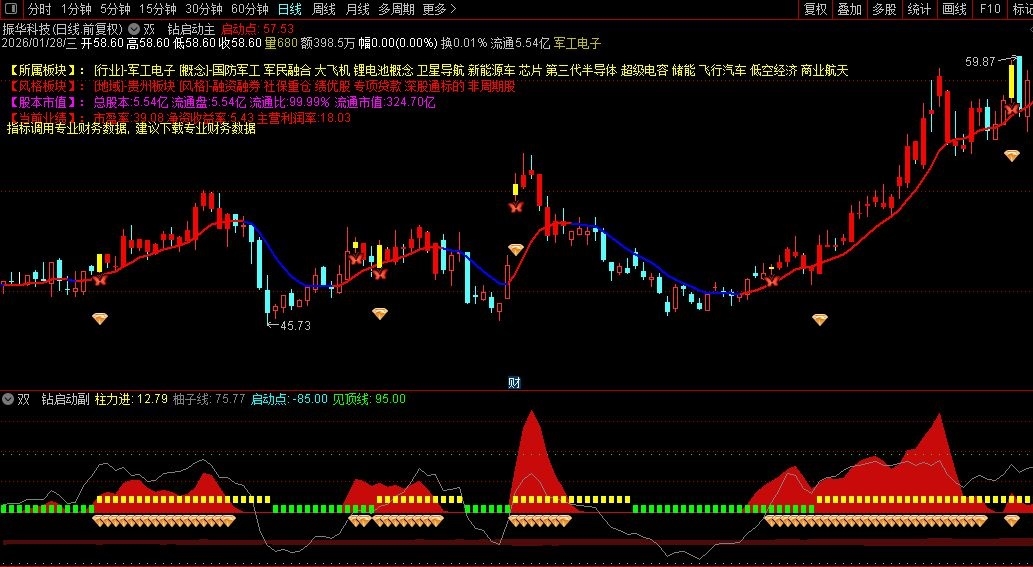This screenshot has width=1033, height=567.
Task: Click the 振华科技(日线.前复权) chart title
Action: [63, 29]
